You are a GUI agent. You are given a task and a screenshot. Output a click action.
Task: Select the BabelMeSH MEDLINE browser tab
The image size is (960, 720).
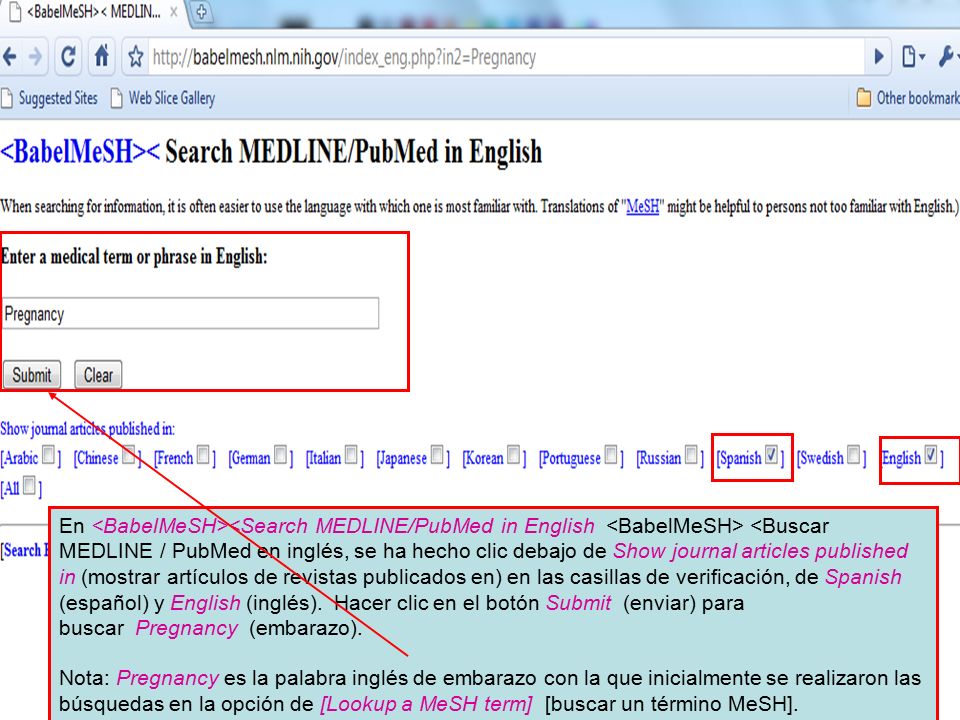[92, 12]
